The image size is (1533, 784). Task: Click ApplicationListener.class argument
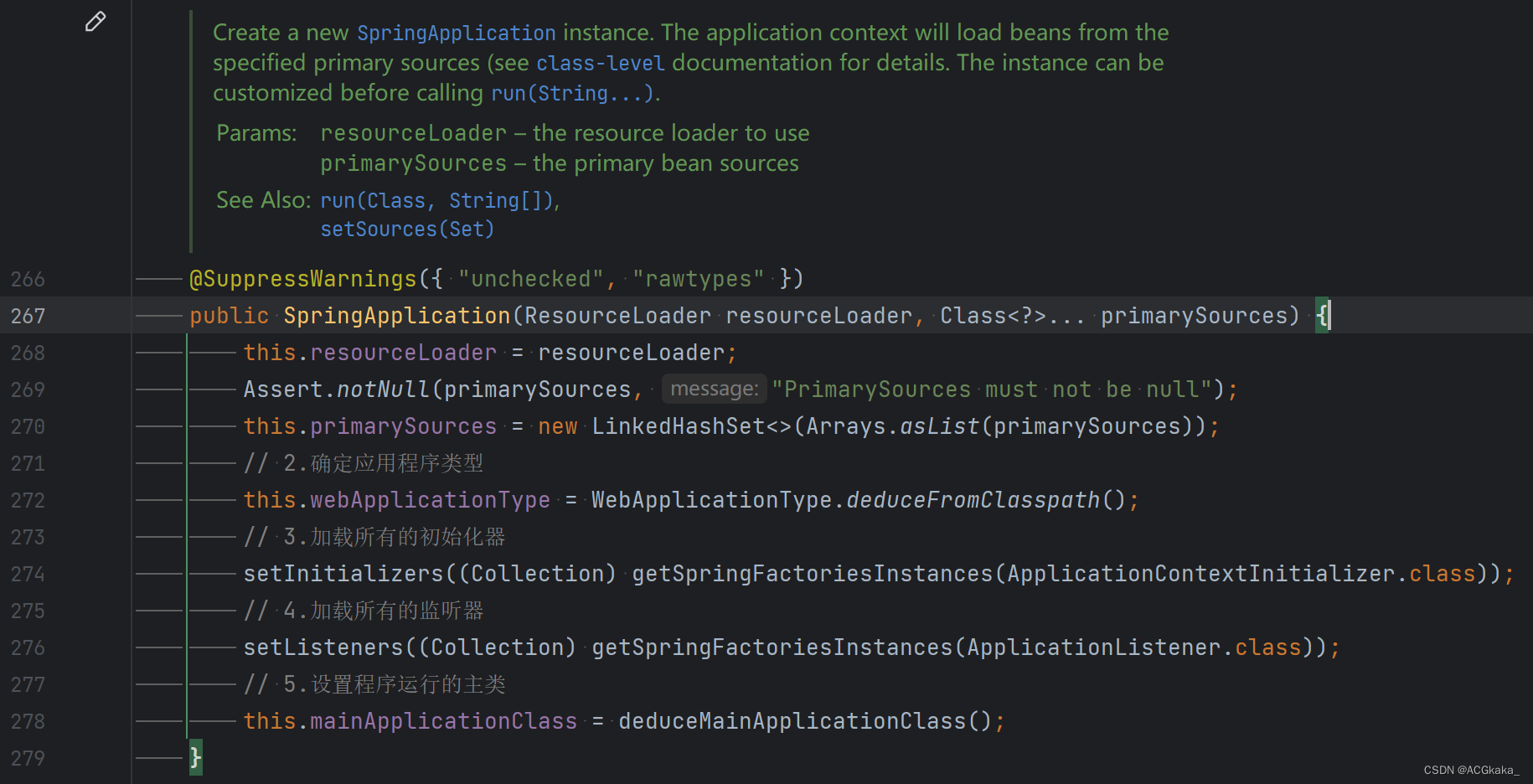tap(1134, 647)
